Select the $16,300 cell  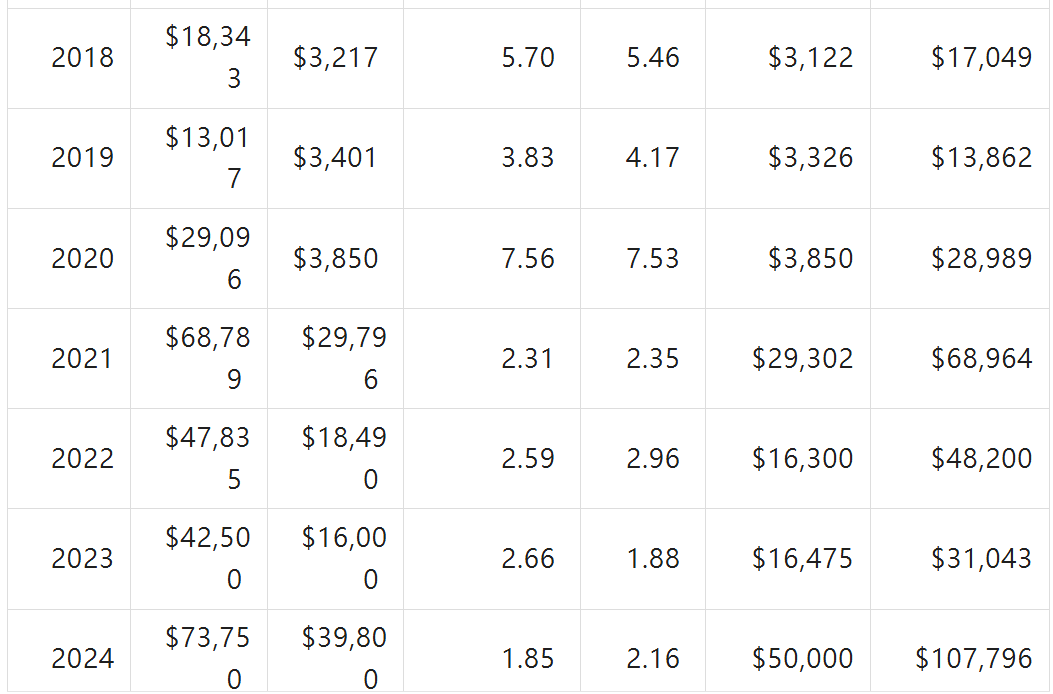[802, 458]
